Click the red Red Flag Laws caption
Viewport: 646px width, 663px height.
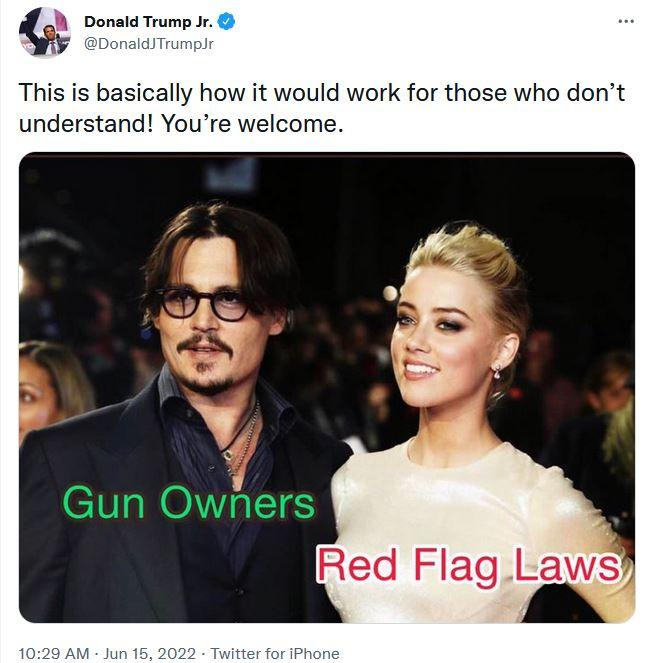point(468,565)
